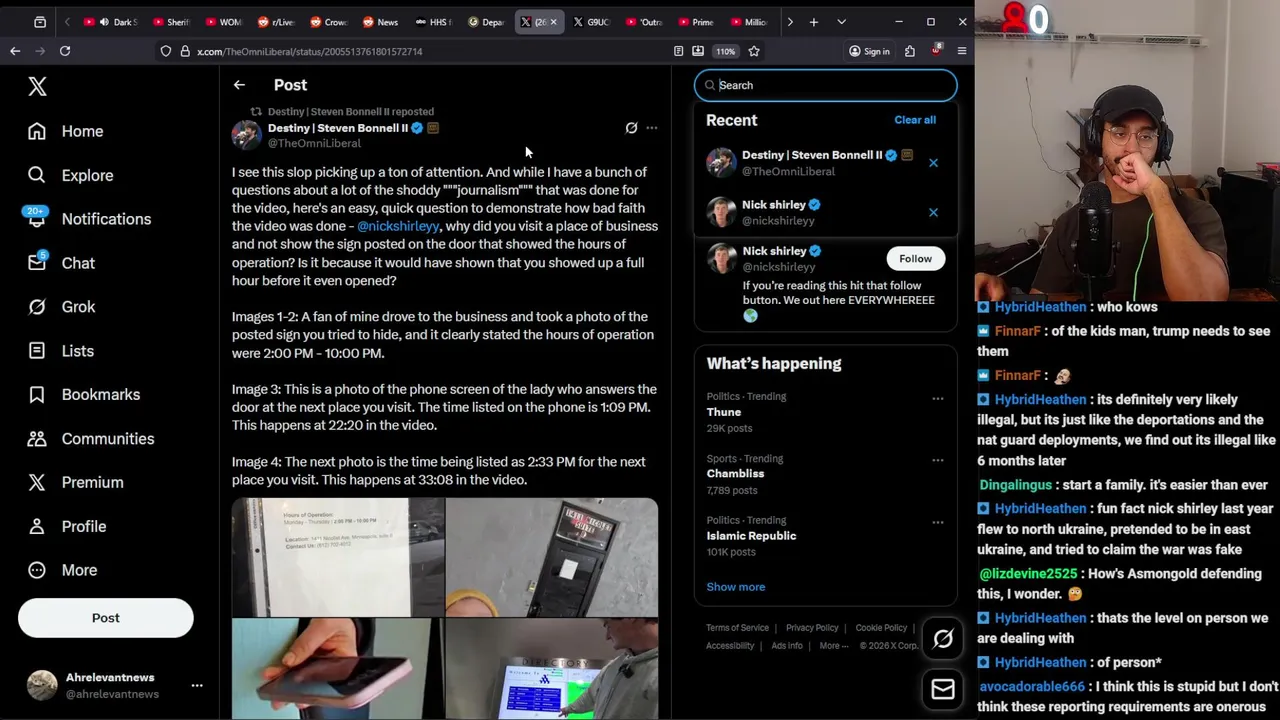The width and height of the screenshot is (1280, 720).
Task: Open Ahrelevantnews account options menu
Action: click(x=197, y=685)
